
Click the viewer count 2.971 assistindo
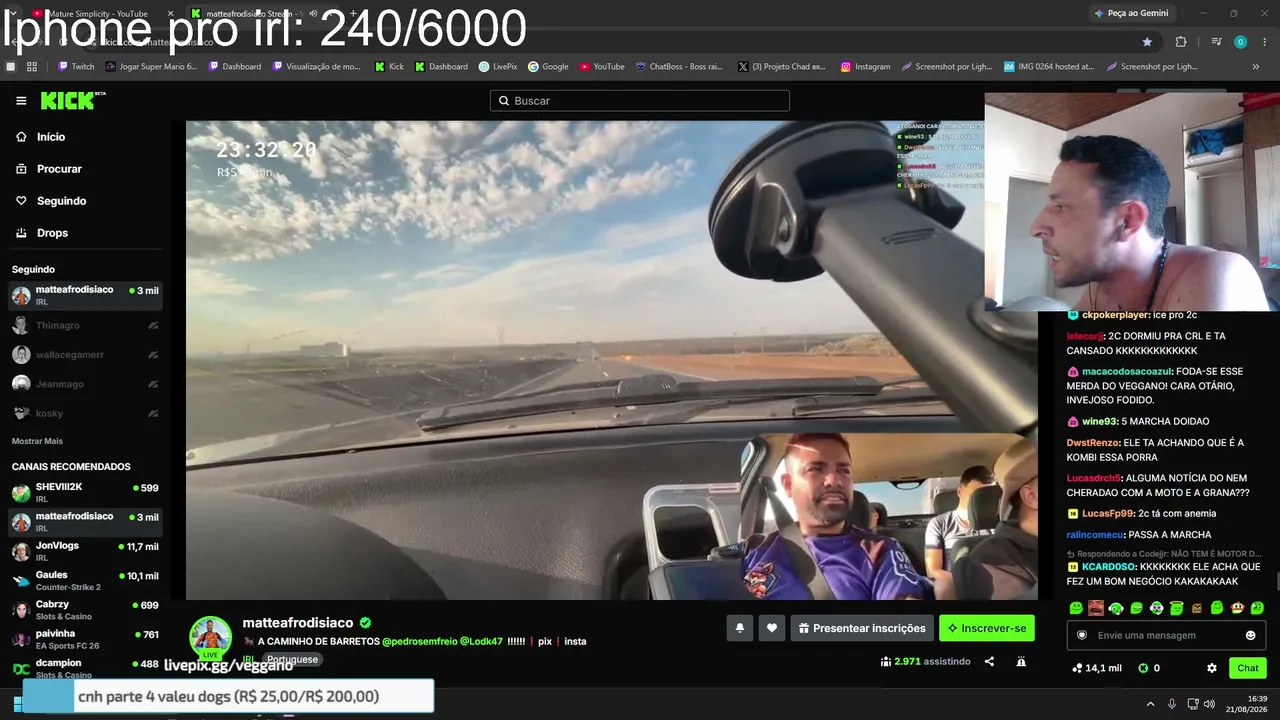[925, 661]
